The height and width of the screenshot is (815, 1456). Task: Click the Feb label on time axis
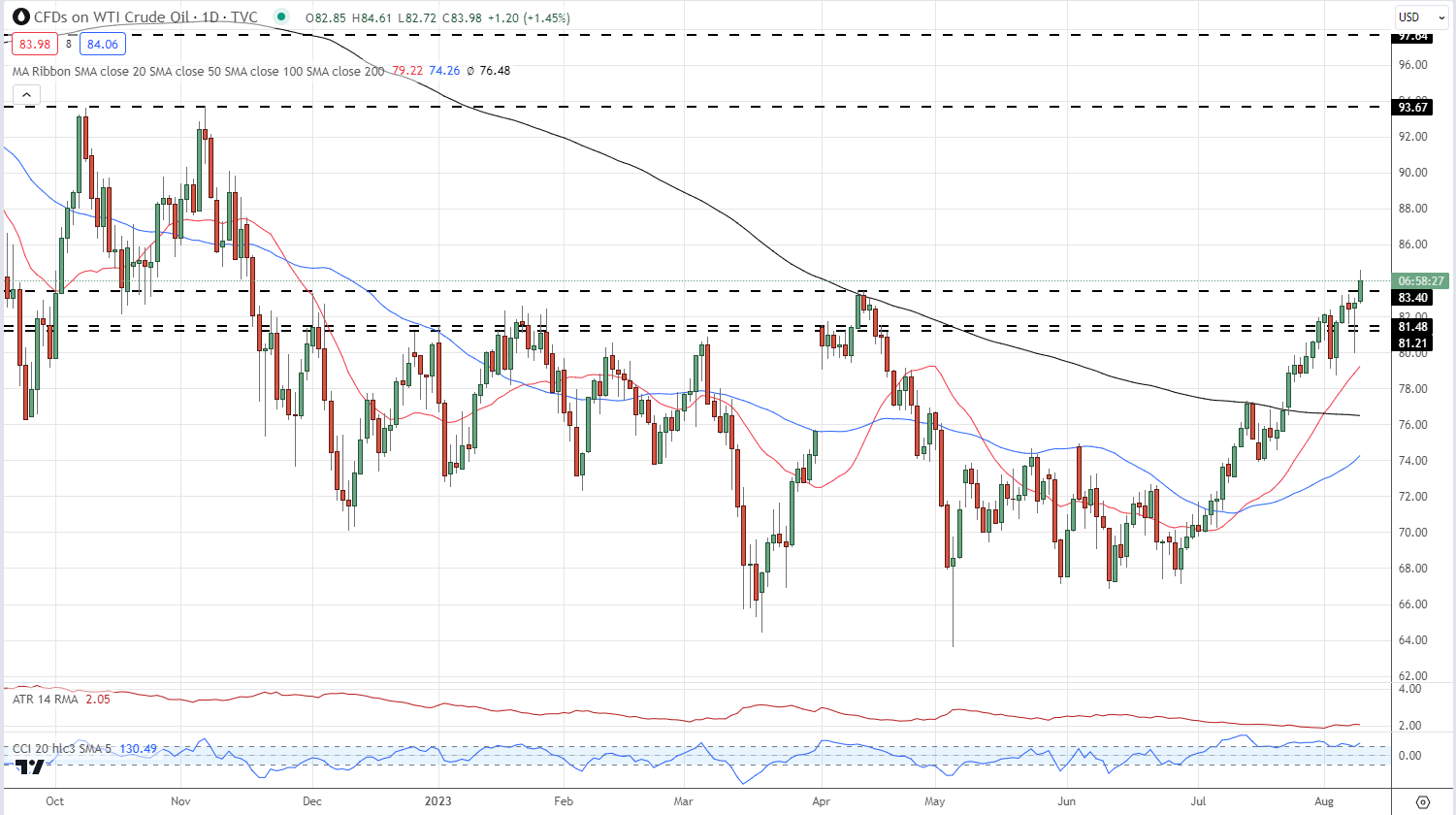pyautogui.click(x=564, y=801)
